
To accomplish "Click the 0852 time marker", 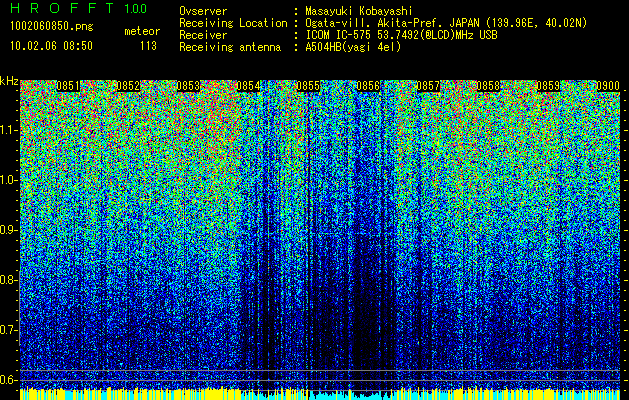I will point(128,86).
